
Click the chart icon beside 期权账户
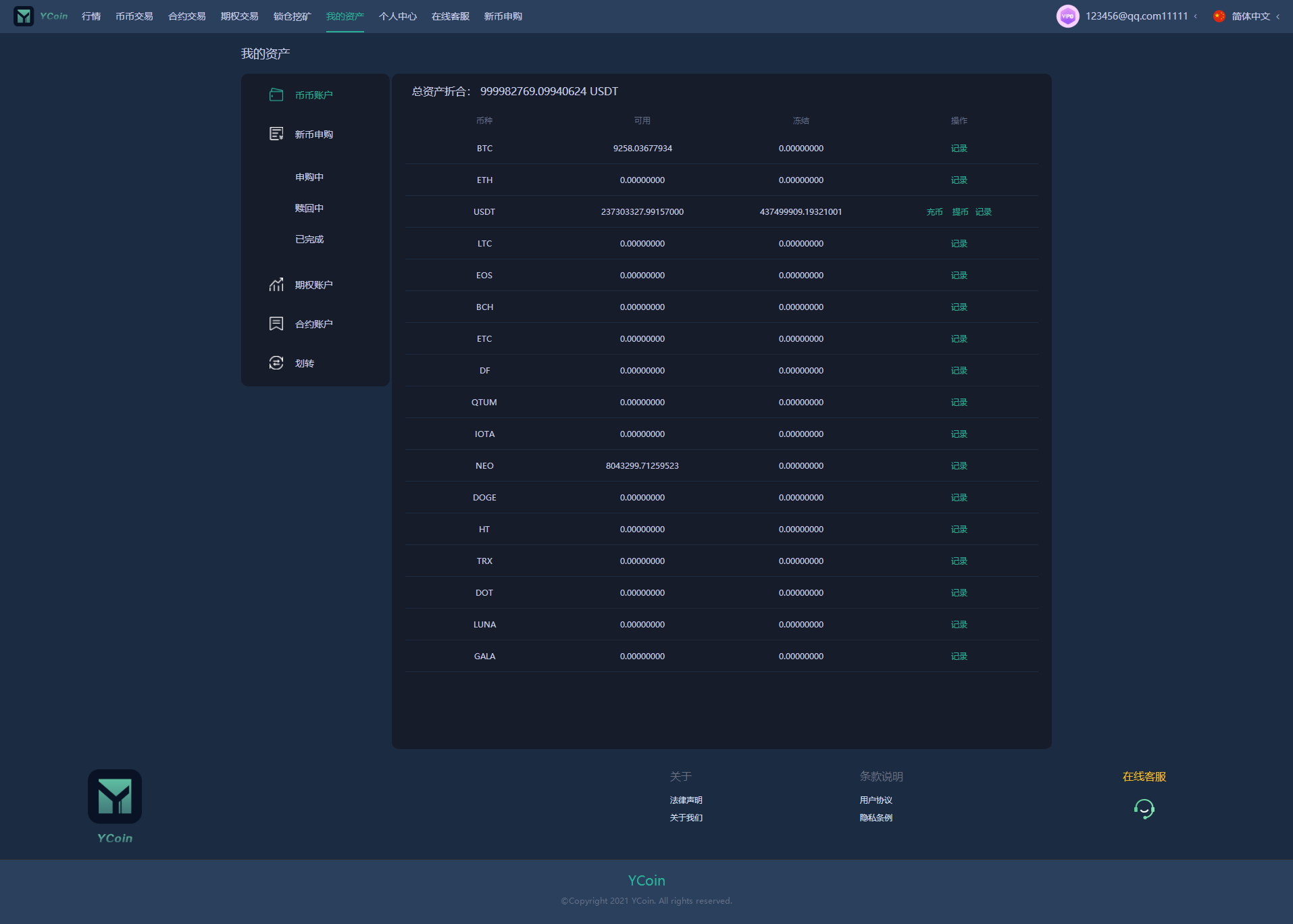pos(276,284)
